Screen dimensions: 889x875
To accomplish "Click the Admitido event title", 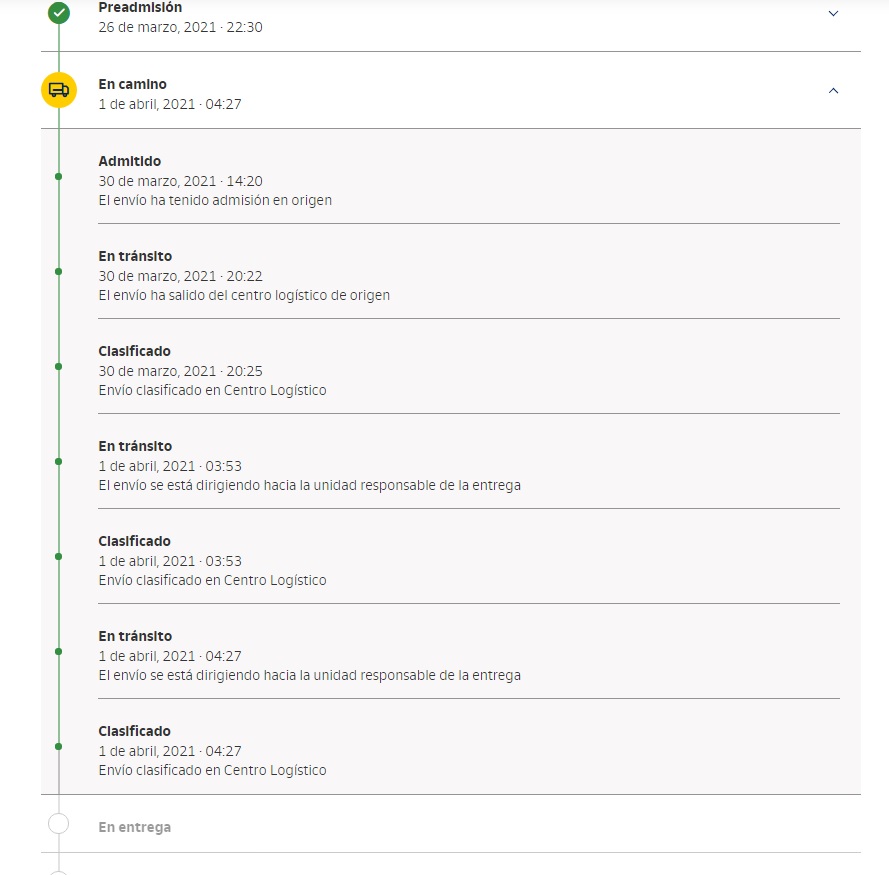I will pyautogui.click(x=130, y=161).
